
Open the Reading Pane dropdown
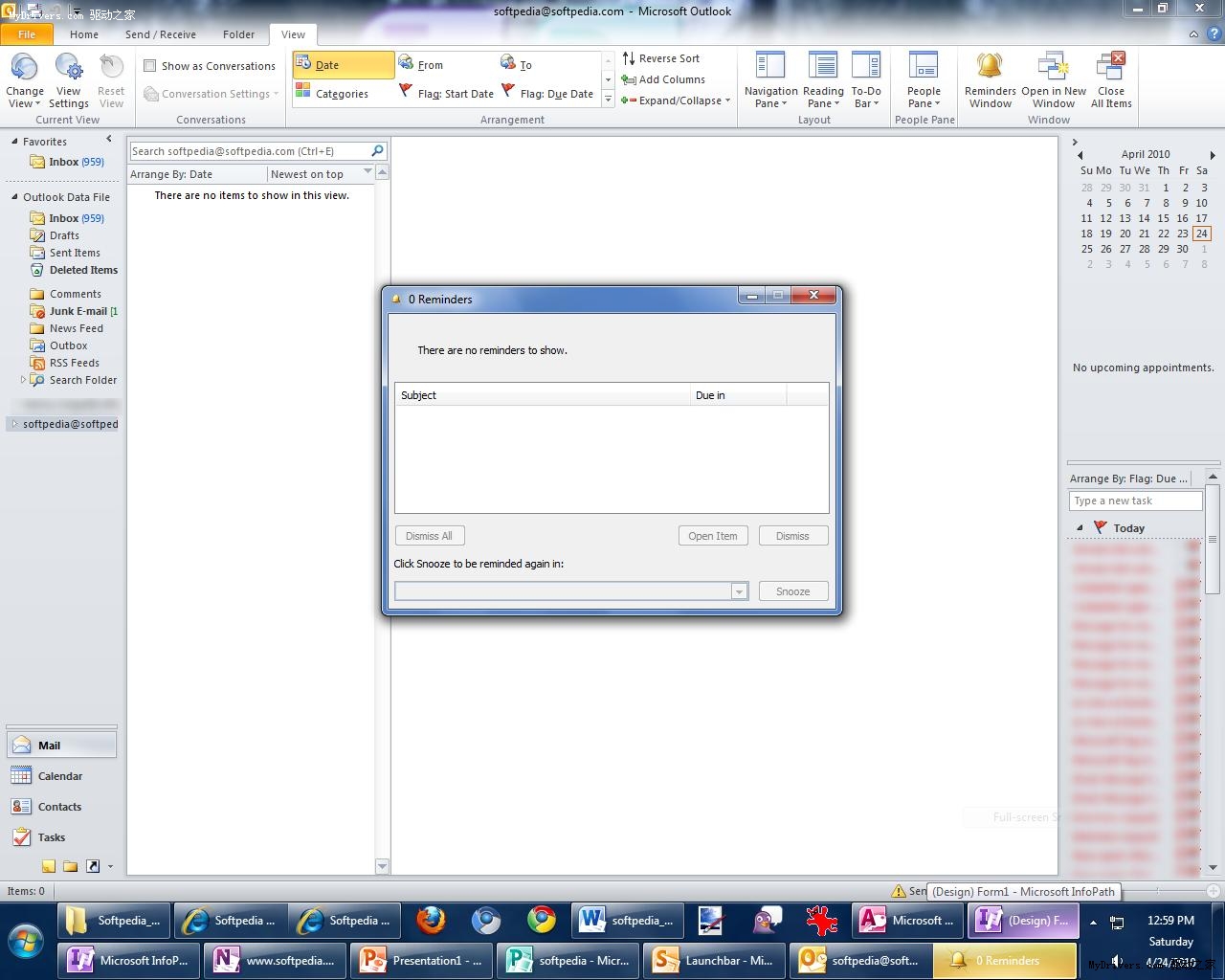click(x=823, y=97)
